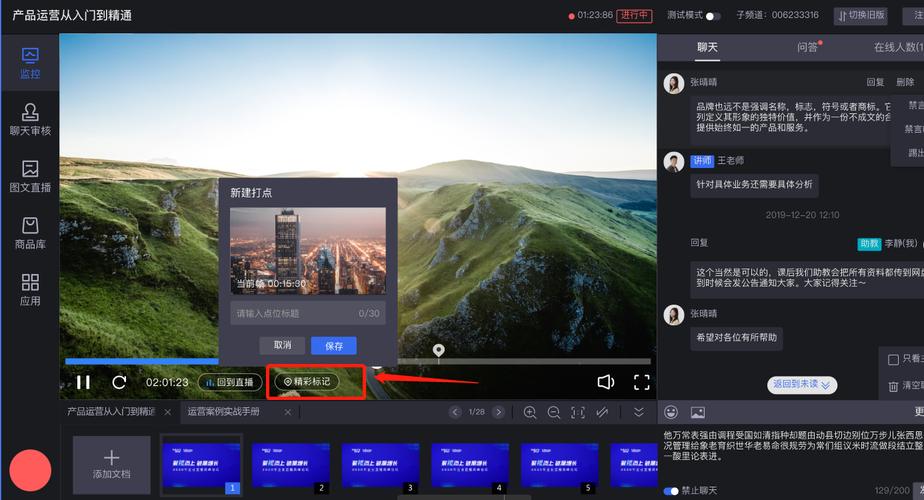Click the insert image icon in chat
The height and width of the screenshot is (500, 924).
698,412
